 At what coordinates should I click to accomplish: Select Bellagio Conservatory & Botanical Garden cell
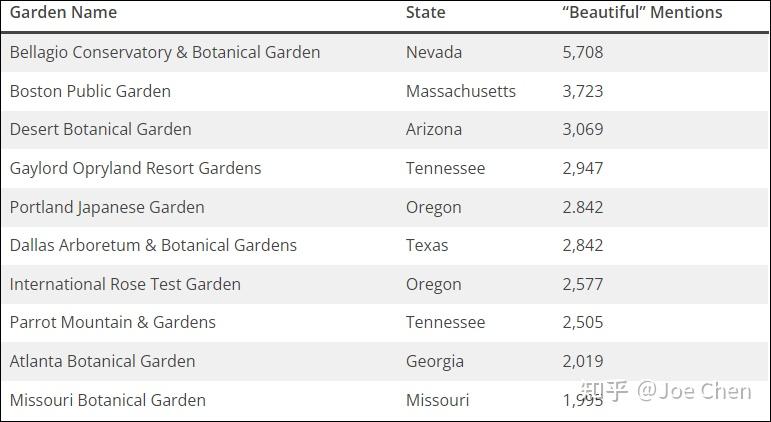[165, 52]
